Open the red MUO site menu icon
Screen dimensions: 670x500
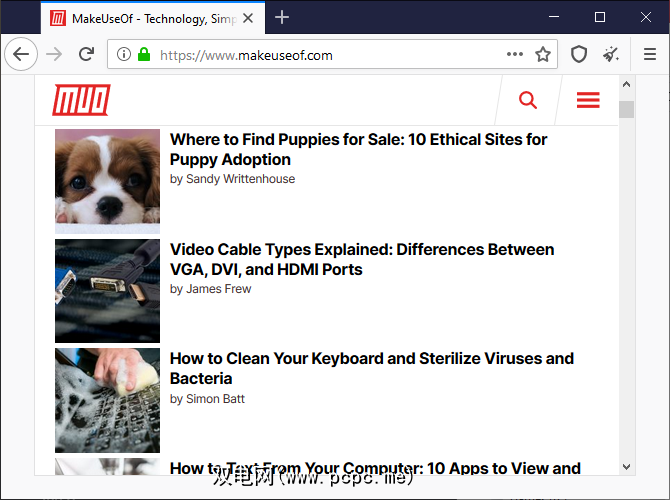pos(588,100)
